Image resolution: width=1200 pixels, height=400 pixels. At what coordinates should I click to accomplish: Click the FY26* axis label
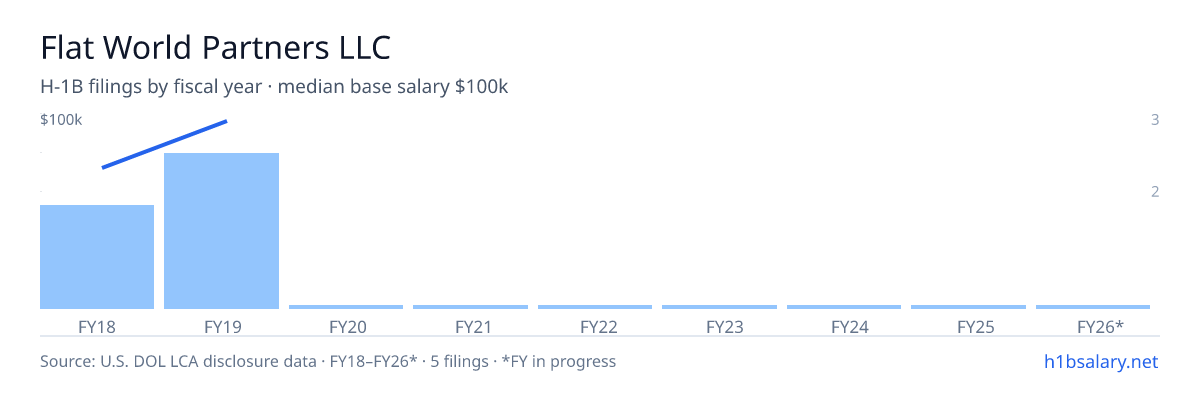(x=1100, y=326)
